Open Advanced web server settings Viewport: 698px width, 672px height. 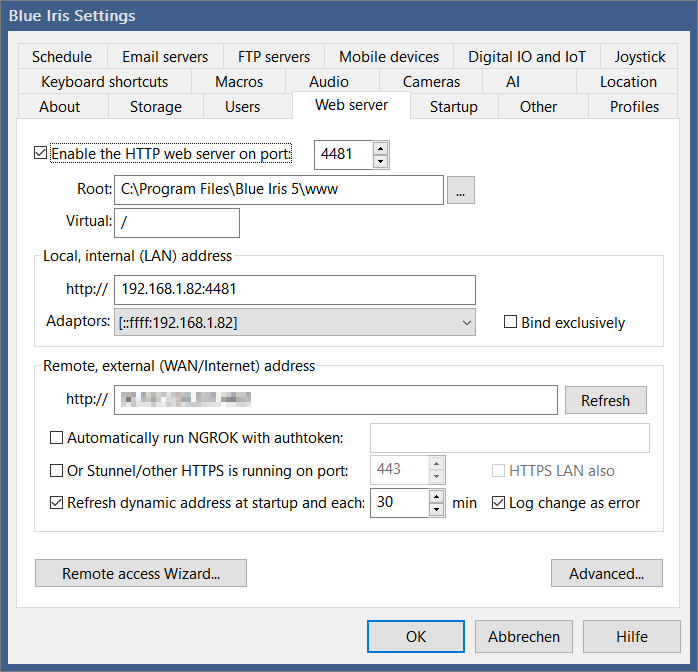coord(606,573)
